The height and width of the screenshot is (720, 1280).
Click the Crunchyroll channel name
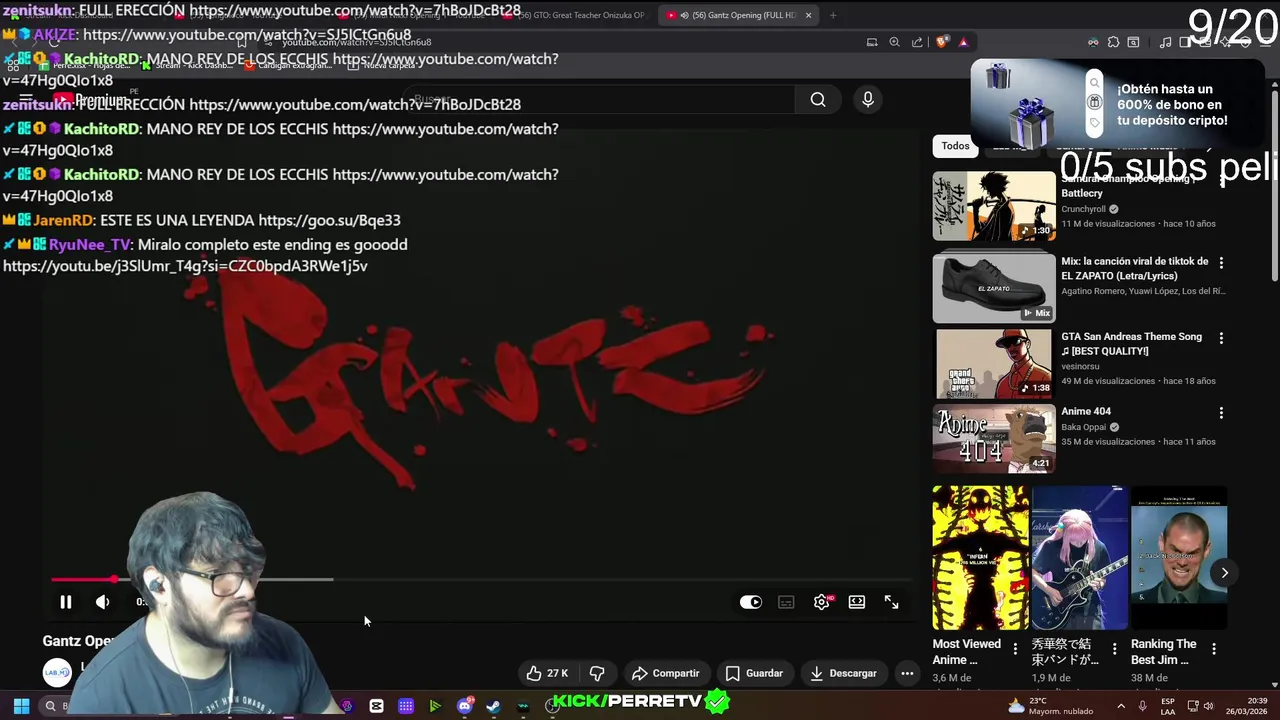point(1083,209)
